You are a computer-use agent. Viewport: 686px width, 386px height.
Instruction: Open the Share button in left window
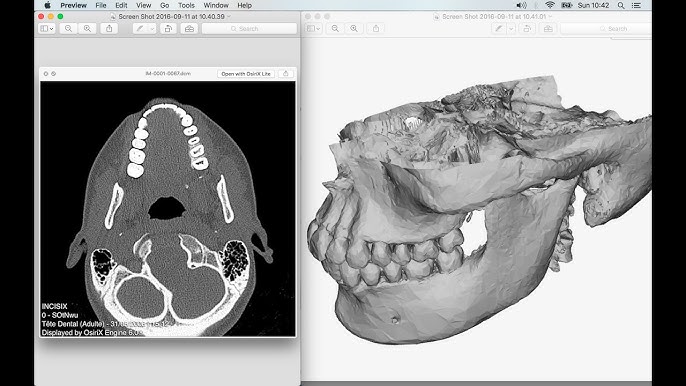(109, 28)
